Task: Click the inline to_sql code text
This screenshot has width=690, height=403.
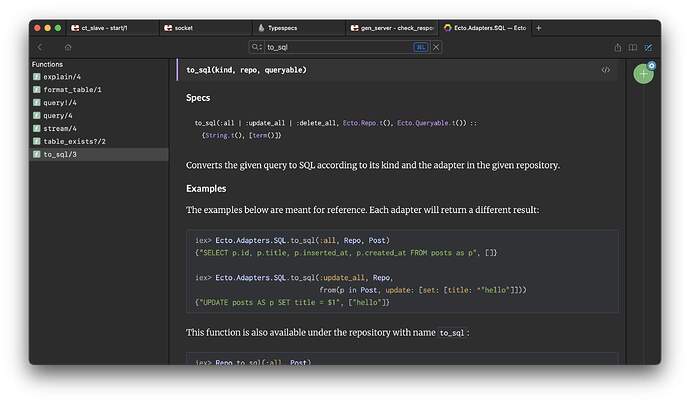Action: [452, 333]
